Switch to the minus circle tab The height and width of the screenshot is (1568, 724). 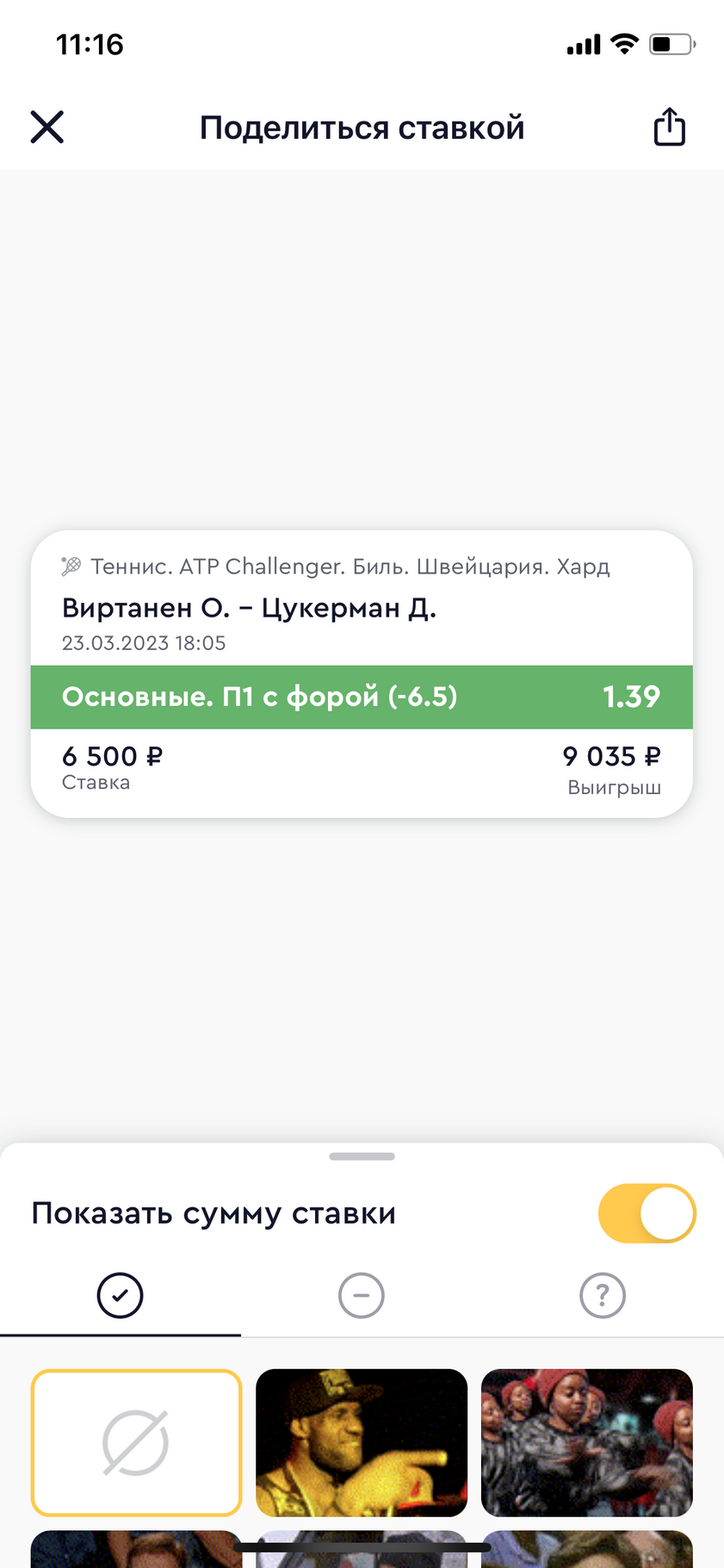(362, 1295)
